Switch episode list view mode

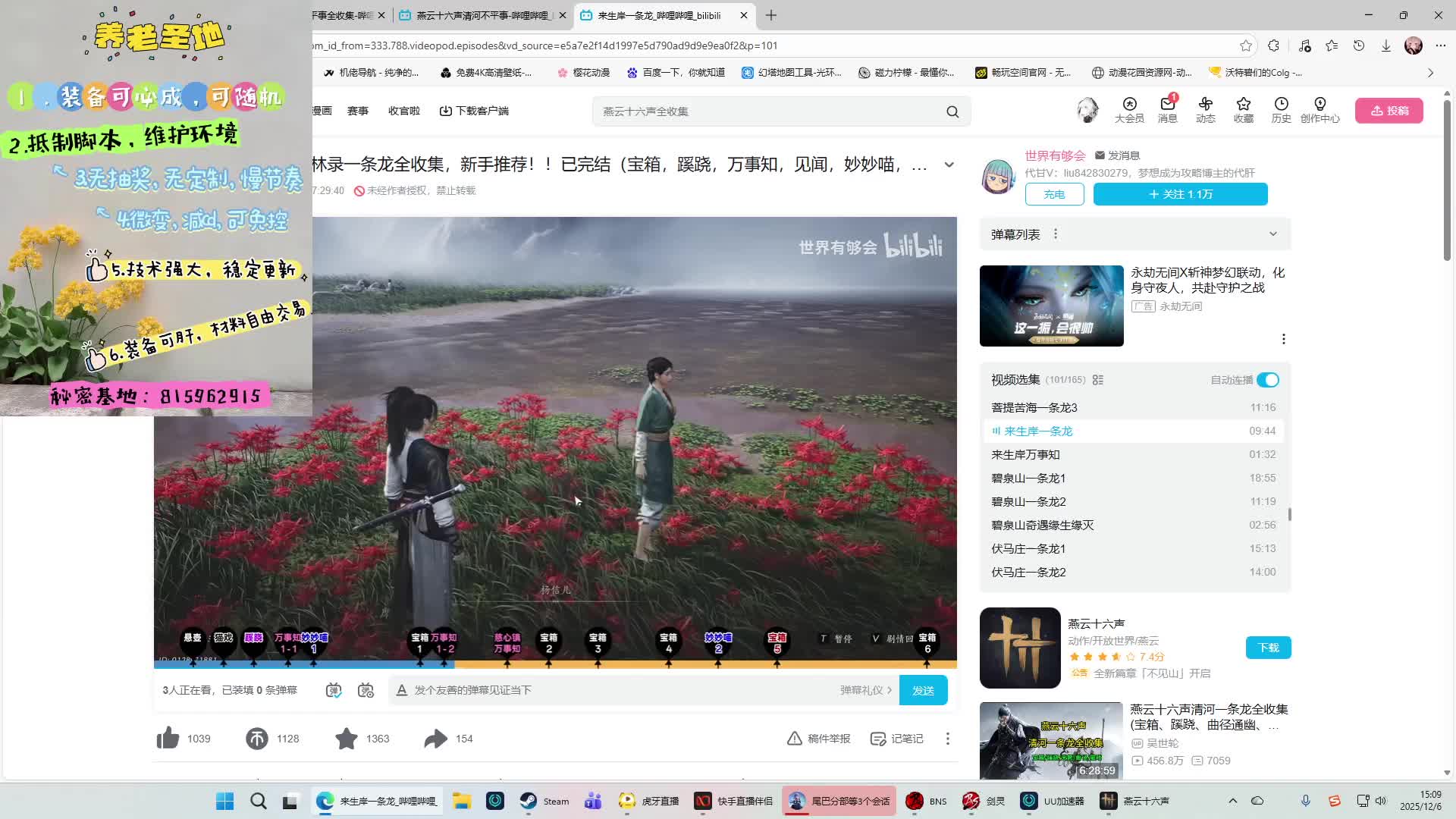(1098, 380)
